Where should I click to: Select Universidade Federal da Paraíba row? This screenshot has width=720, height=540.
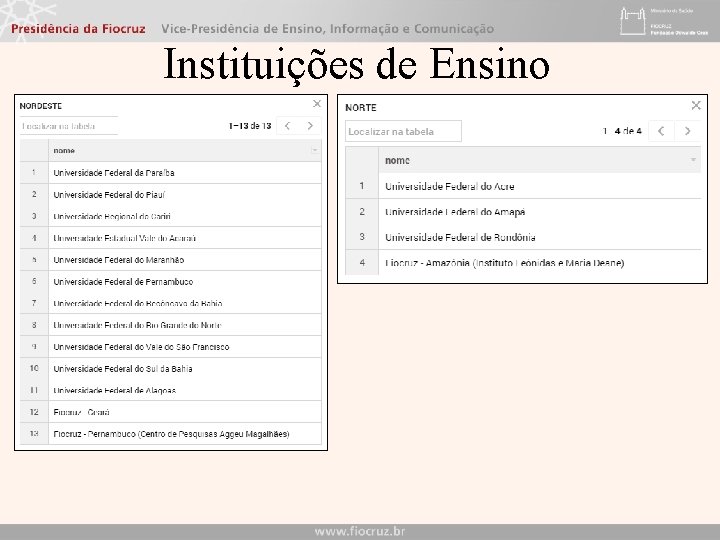pyautogui.click(x=171, y=173)
